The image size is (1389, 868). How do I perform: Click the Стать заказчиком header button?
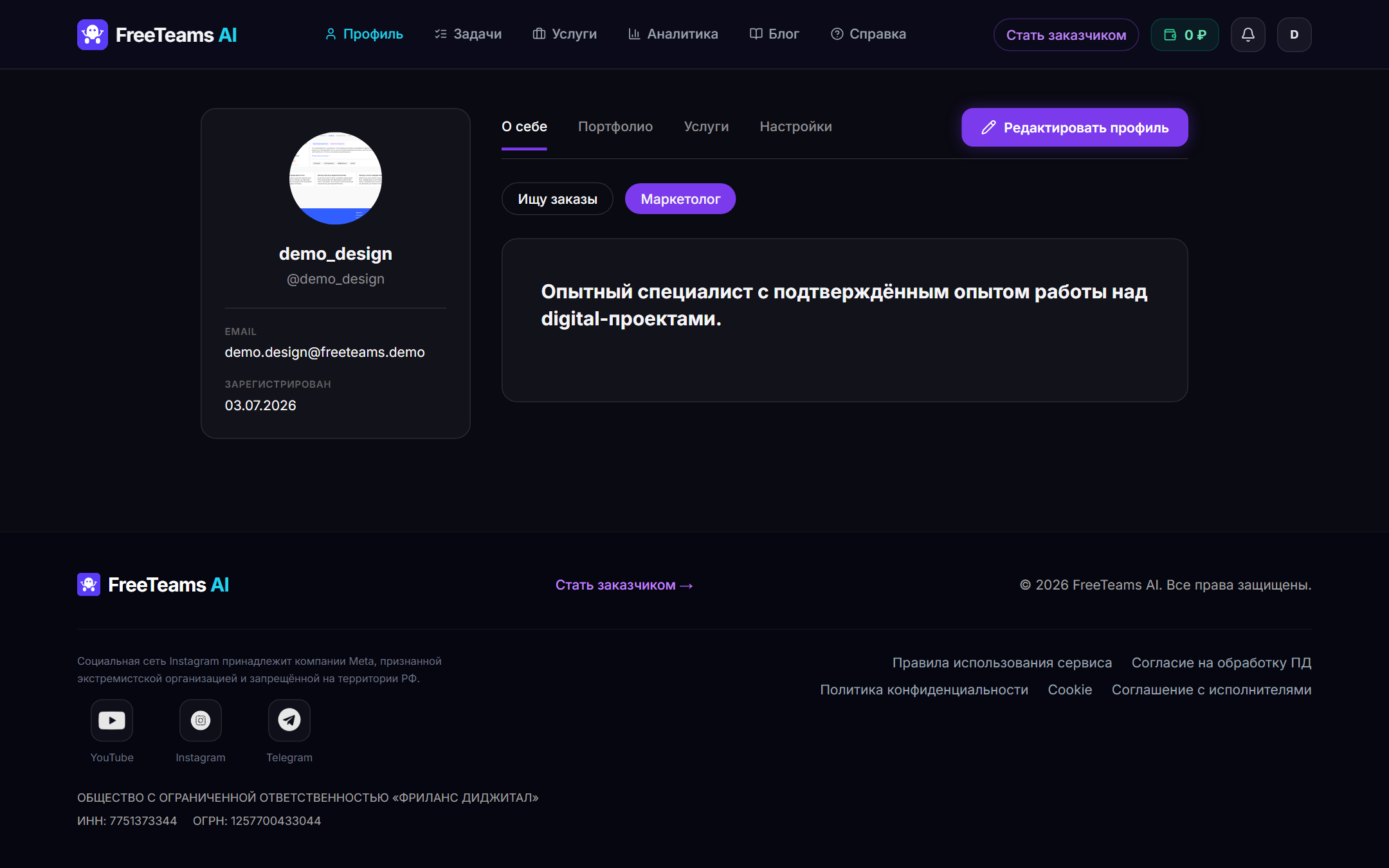[1066, 35]
